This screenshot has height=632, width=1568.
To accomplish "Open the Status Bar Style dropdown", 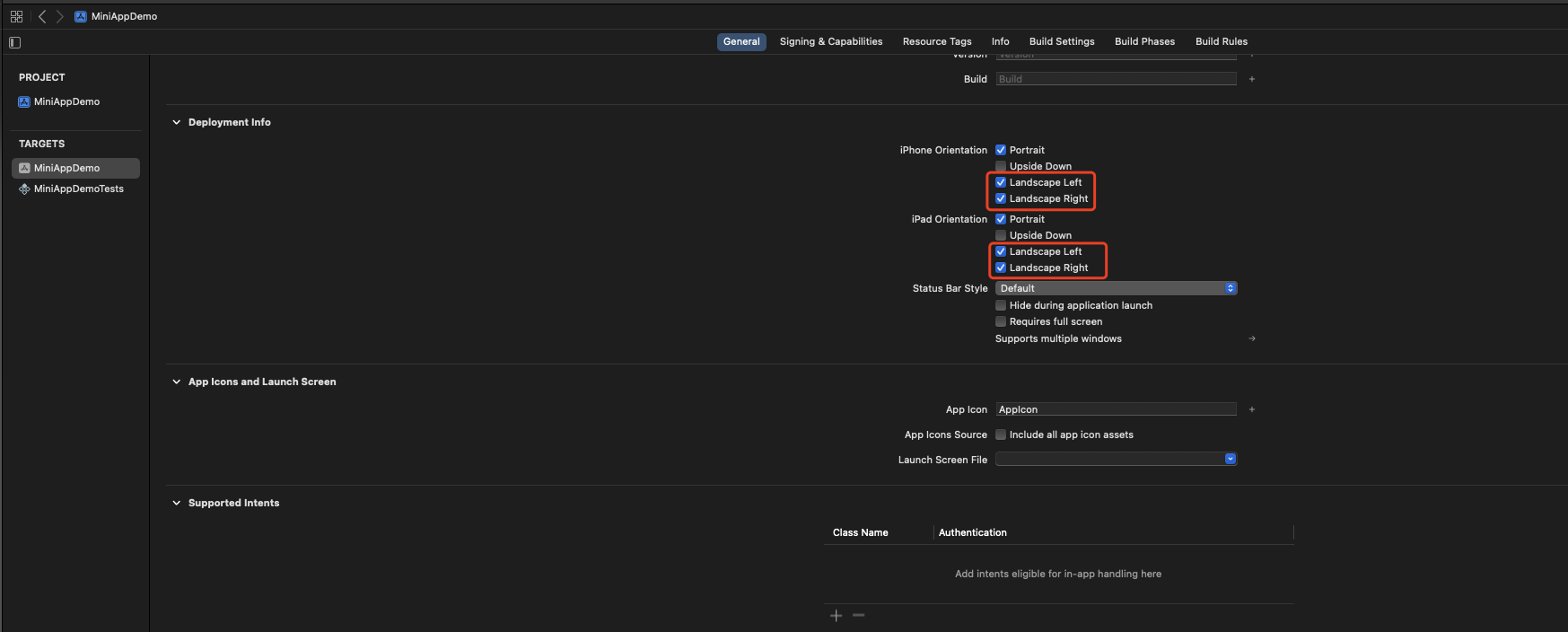I will (1117, 288).
